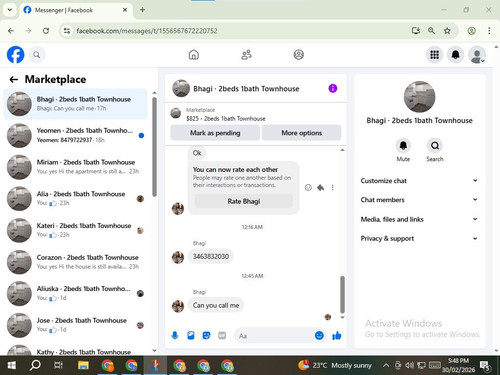Open the tab search dropdown arrow
The width and height of the screenshot is (500, 375).
click(10, 10)
